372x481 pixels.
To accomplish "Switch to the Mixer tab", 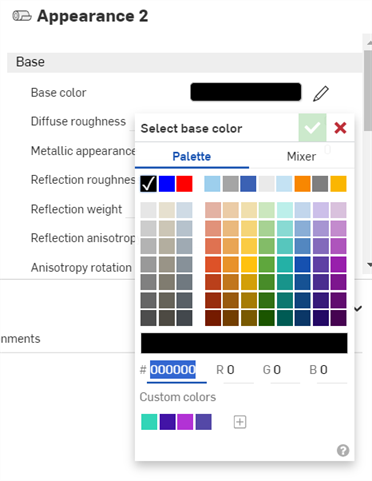I will click(301, 156).
